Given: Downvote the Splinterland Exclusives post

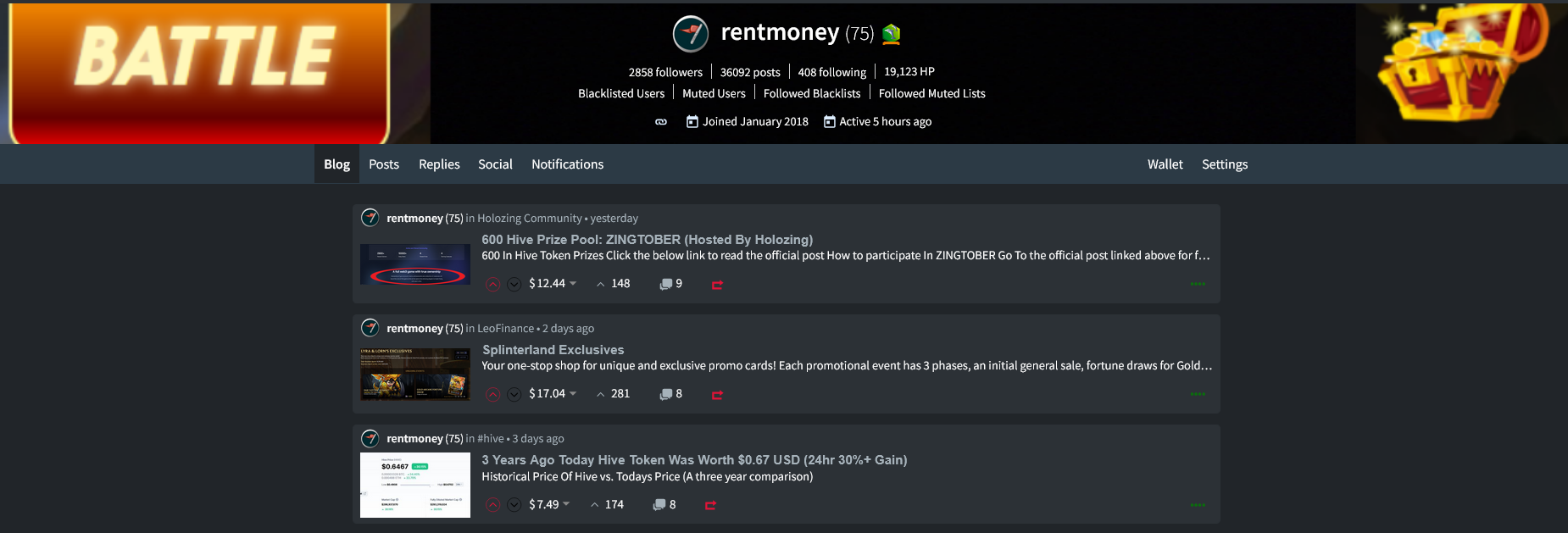Looking at the screenshot, I should [x=514, y=395].
